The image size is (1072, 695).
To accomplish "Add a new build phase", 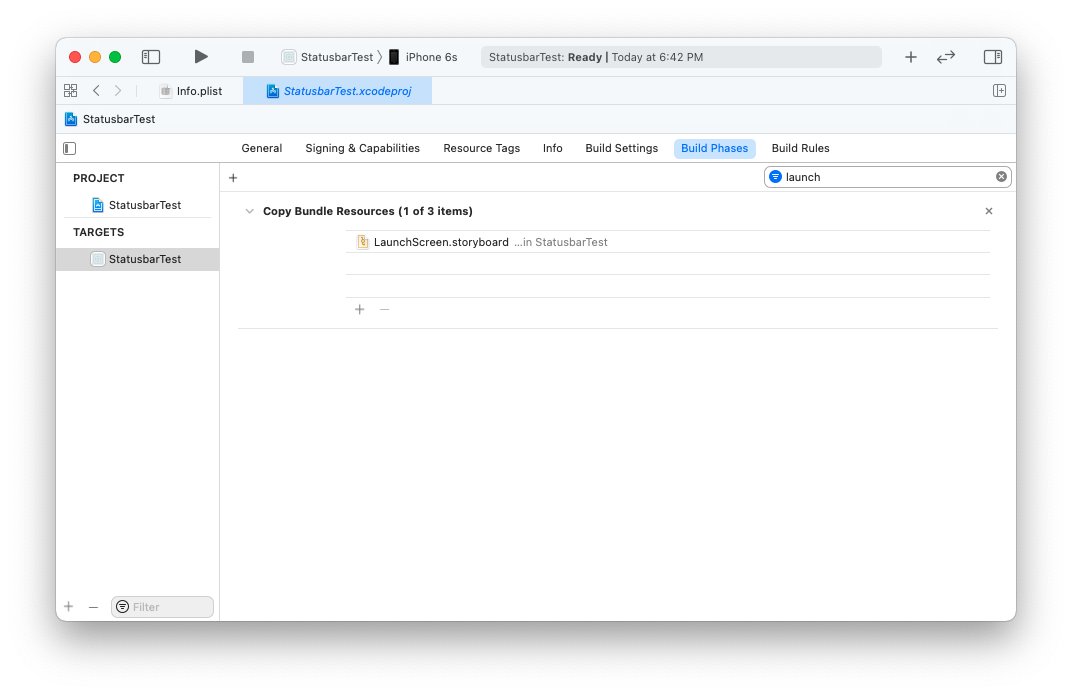I will (x=233, y=178).
